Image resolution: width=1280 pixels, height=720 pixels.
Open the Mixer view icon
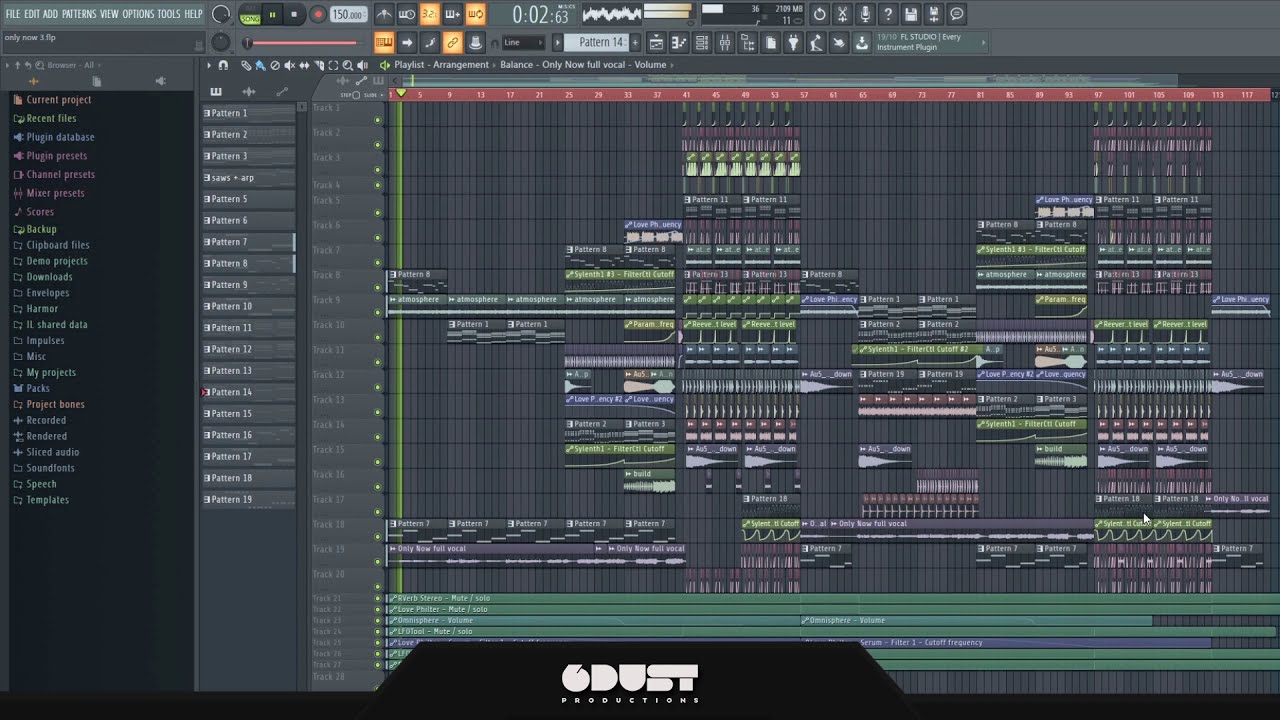click(x=724, y=43)
